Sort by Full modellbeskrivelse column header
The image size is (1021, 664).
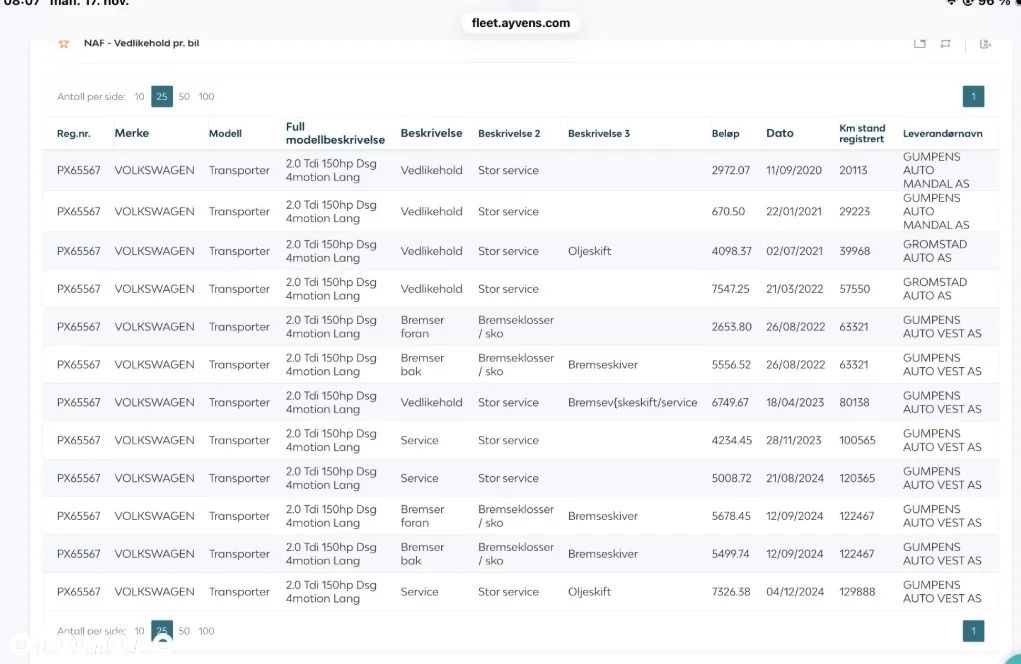coord(335,133)
